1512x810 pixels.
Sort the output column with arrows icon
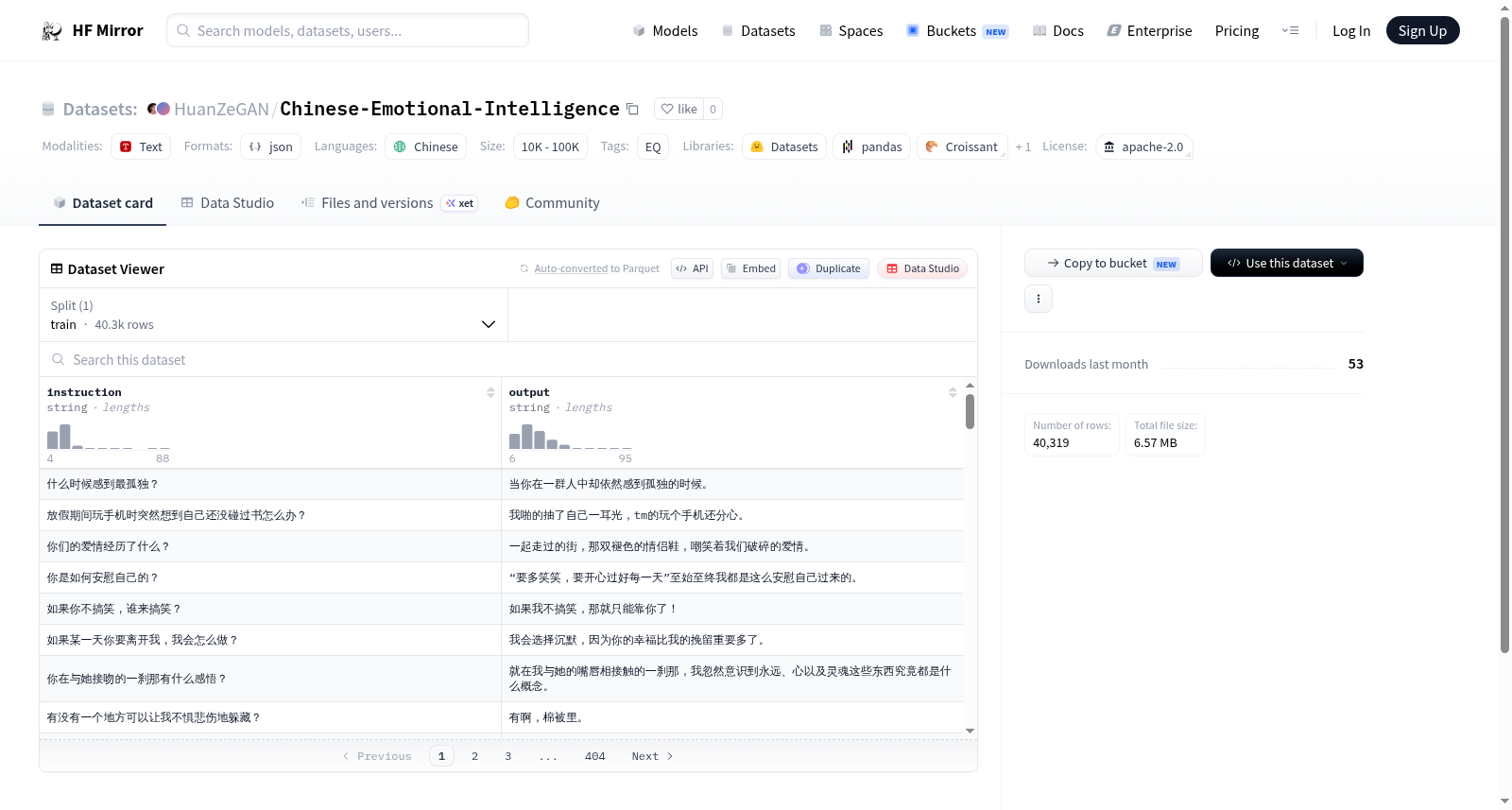click(953, 392)
